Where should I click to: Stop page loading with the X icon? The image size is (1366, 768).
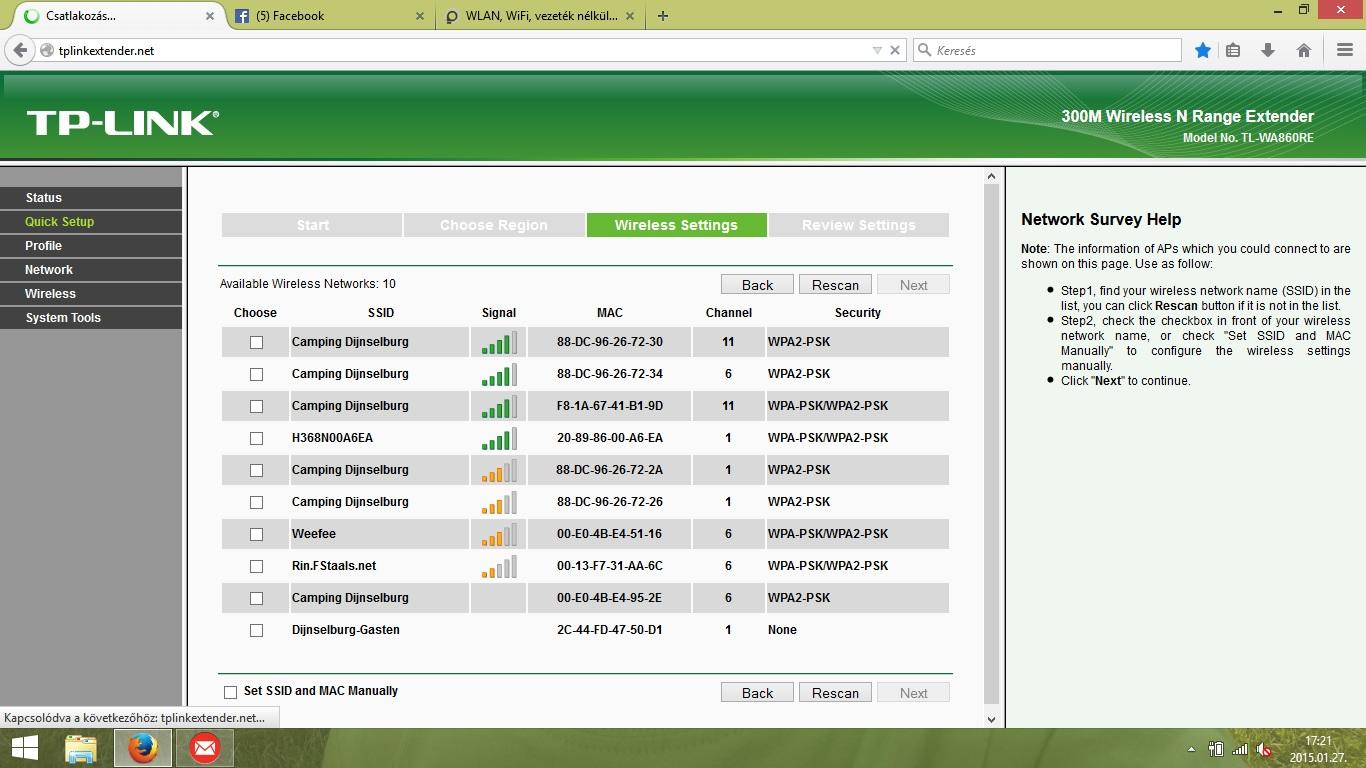point(895,50)
